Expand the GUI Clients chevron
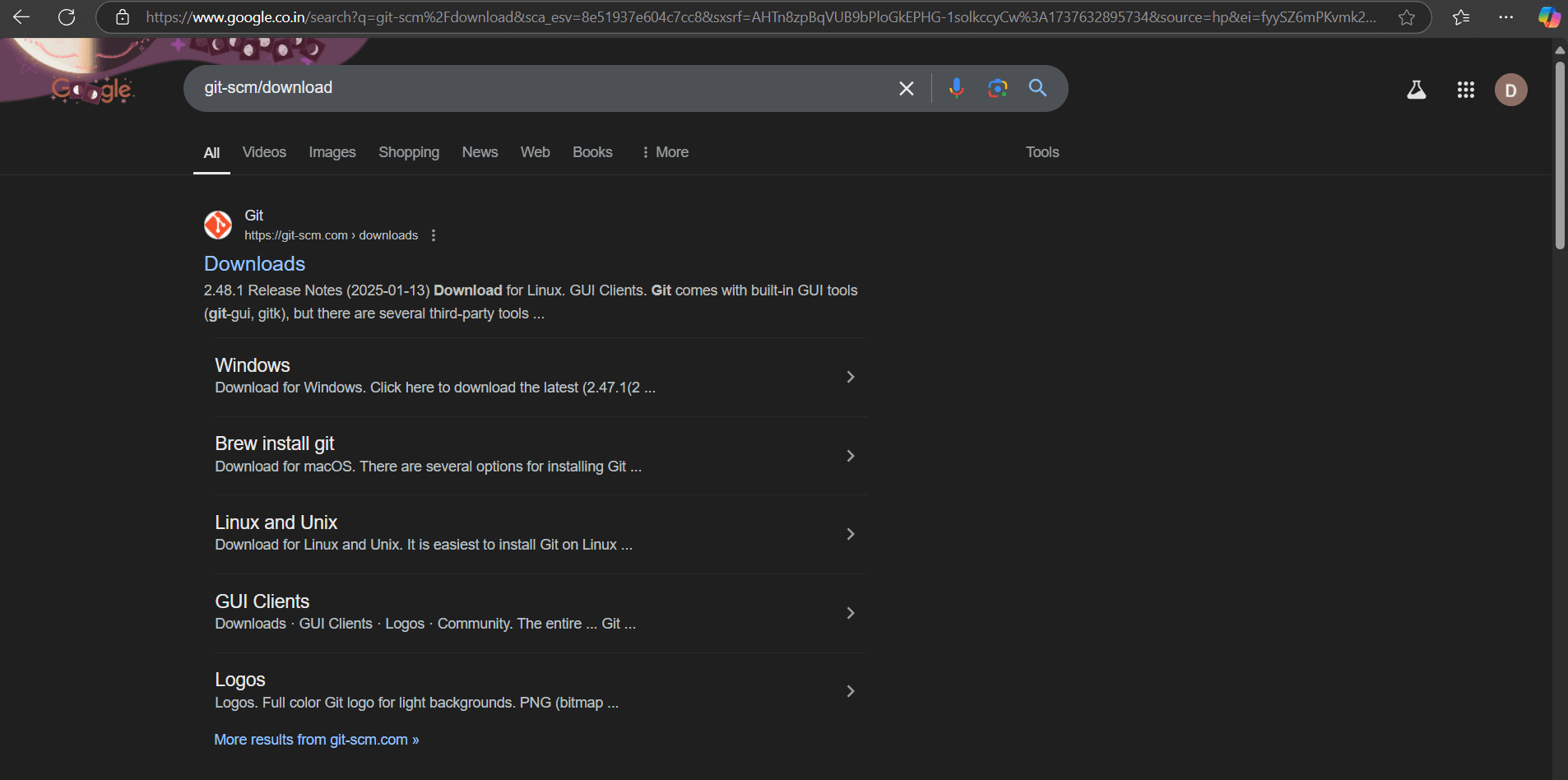Screen dimensions: 1568x780 851,613
